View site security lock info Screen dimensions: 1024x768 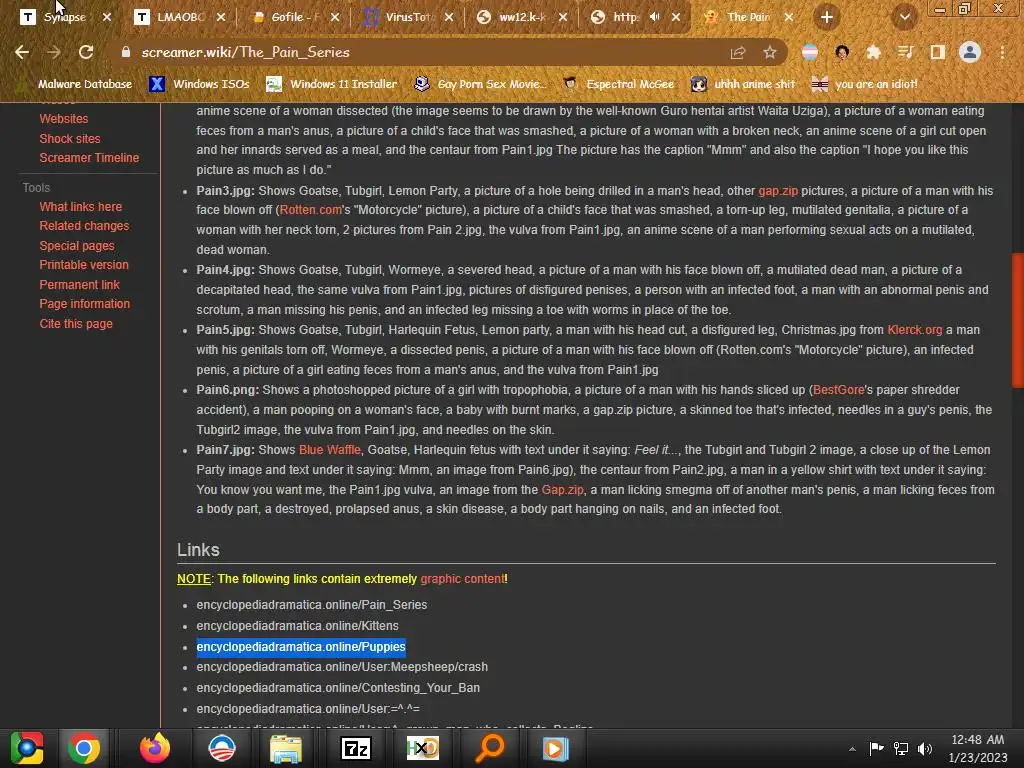point(126,52)
